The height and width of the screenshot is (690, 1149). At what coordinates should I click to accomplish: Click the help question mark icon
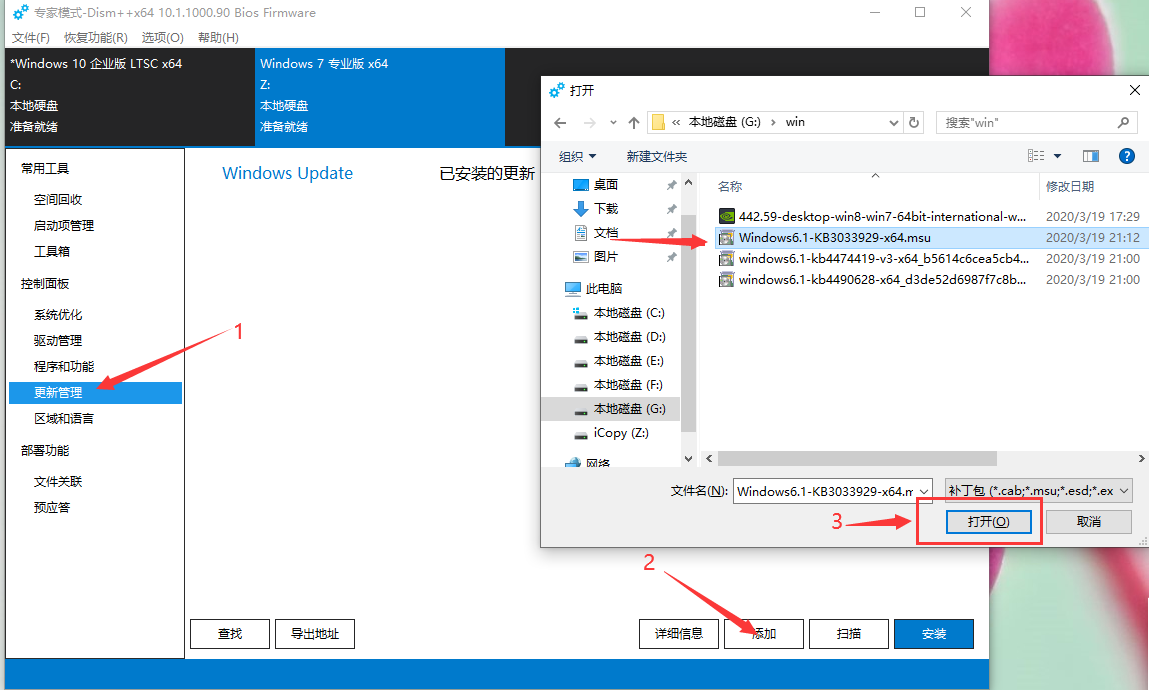[1126, 156]
